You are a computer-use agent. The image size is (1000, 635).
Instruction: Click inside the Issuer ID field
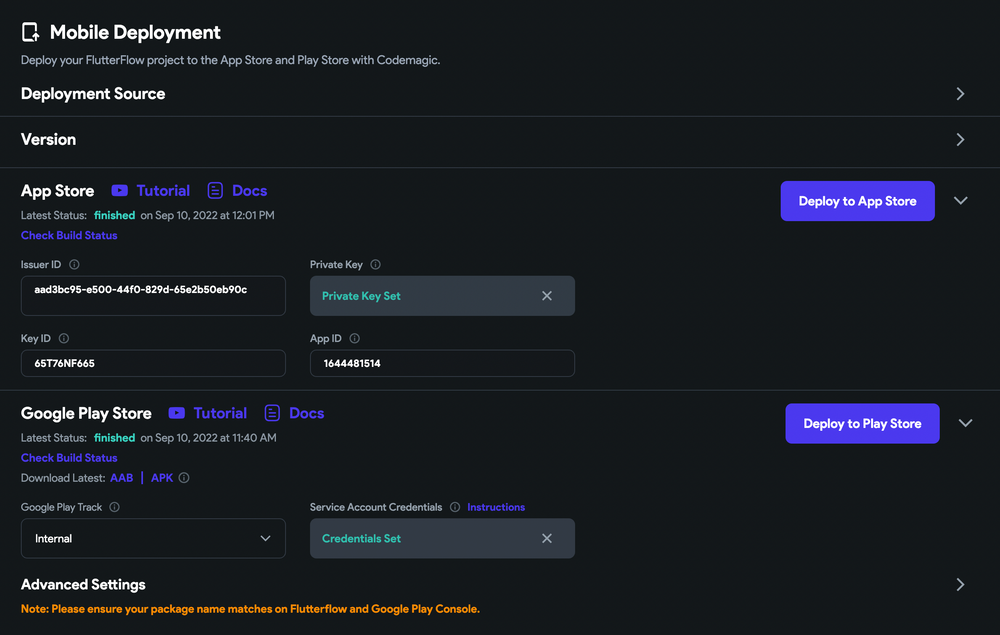pos(152,295)
